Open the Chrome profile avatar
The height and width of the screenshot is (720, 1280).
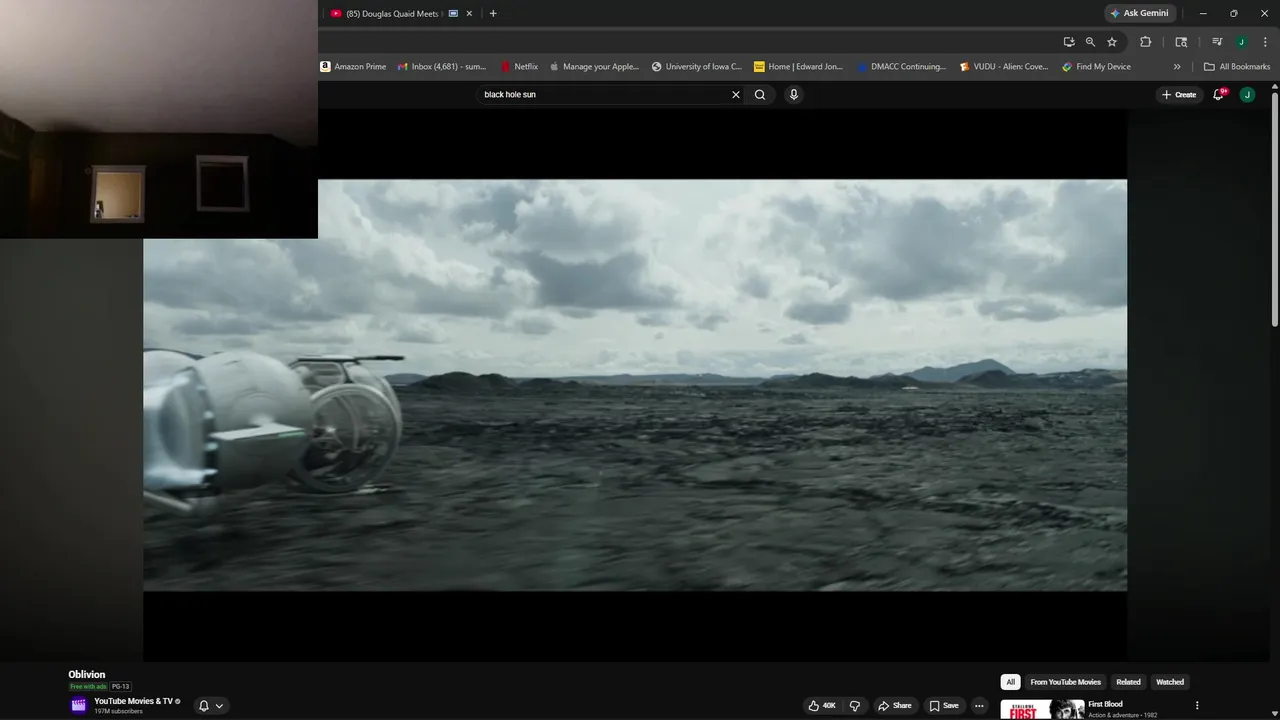pos(1241,42)
